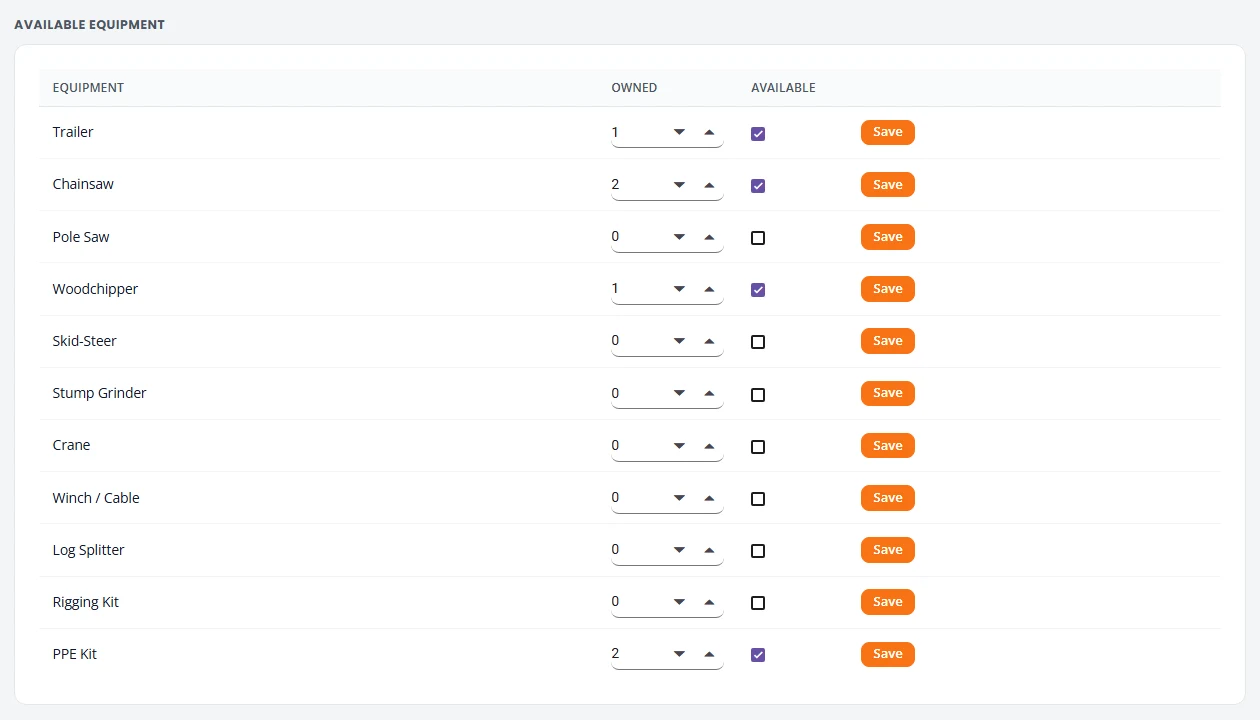The height and width of the screenshot is (720, 1260).
Task: Enable the Rigging Kit available checkbox
Action: pyautogui.click(x=758, y=603)
